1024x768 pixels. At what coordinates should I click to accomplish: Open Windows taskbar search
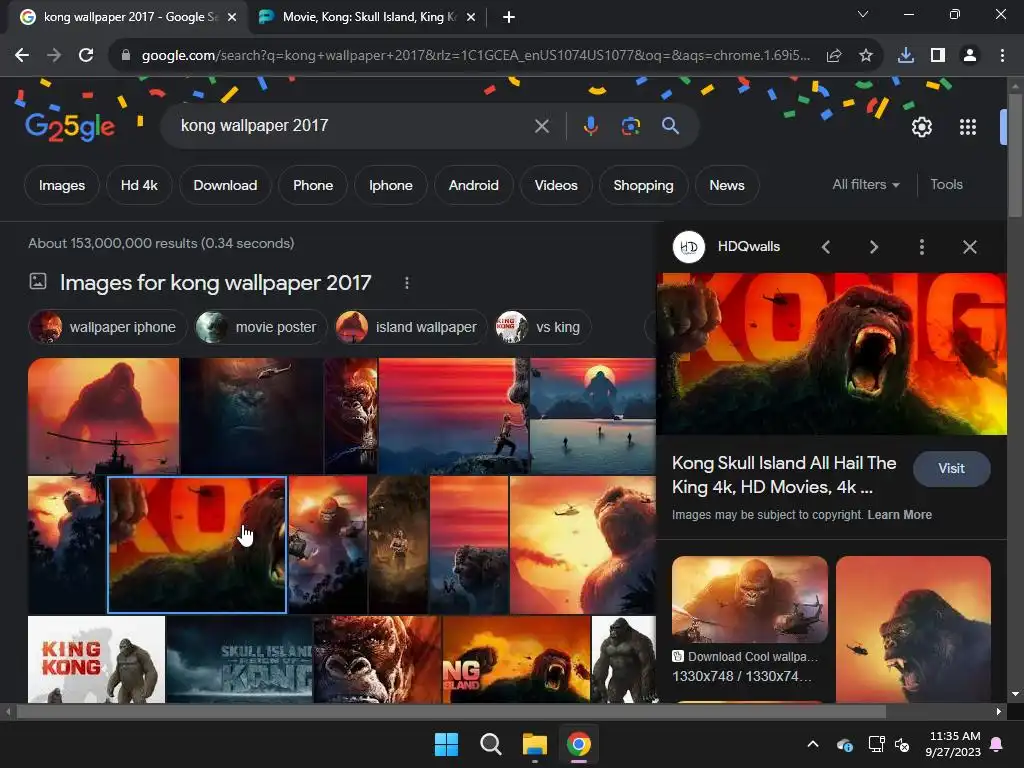490,744
